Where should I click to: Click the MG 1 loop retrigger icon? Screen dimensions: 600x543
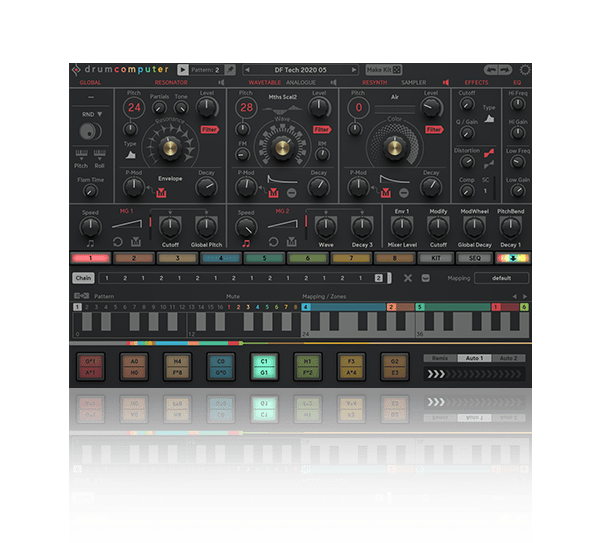(x=117, y=242)
